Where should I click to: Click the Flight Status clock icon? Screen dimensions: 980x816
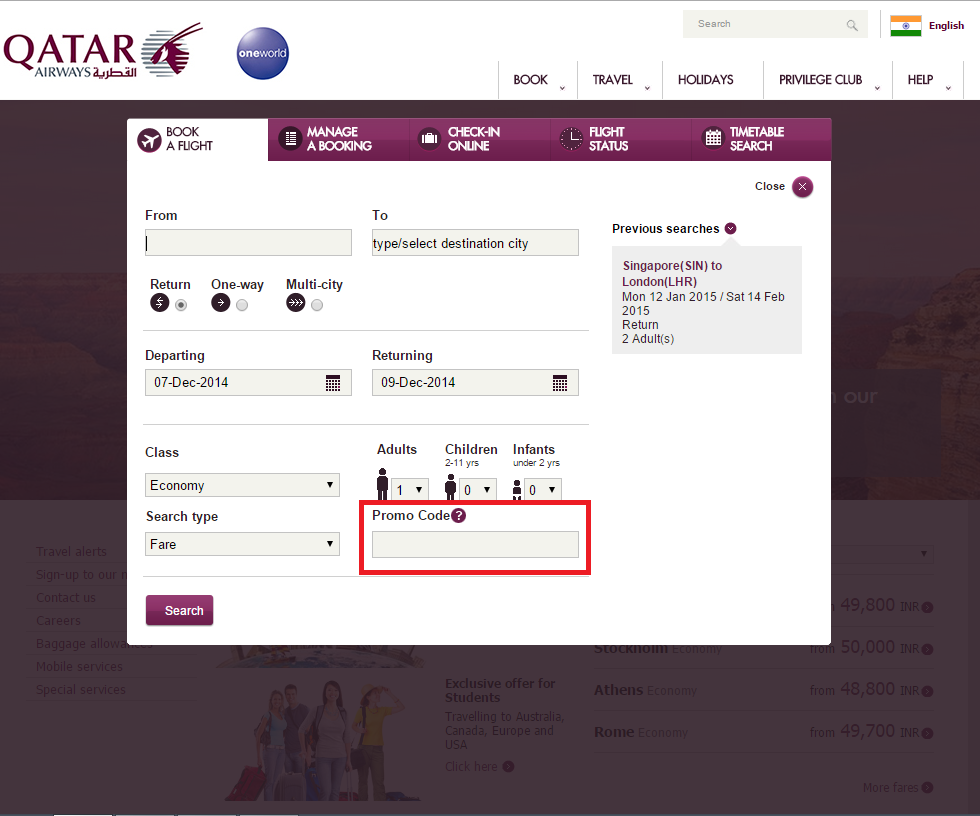click(x=571, y=139)
